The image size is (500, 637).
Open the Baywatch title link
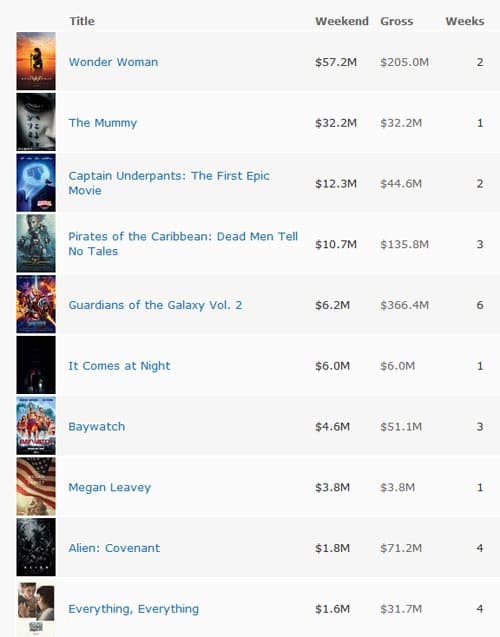point(97,427)
